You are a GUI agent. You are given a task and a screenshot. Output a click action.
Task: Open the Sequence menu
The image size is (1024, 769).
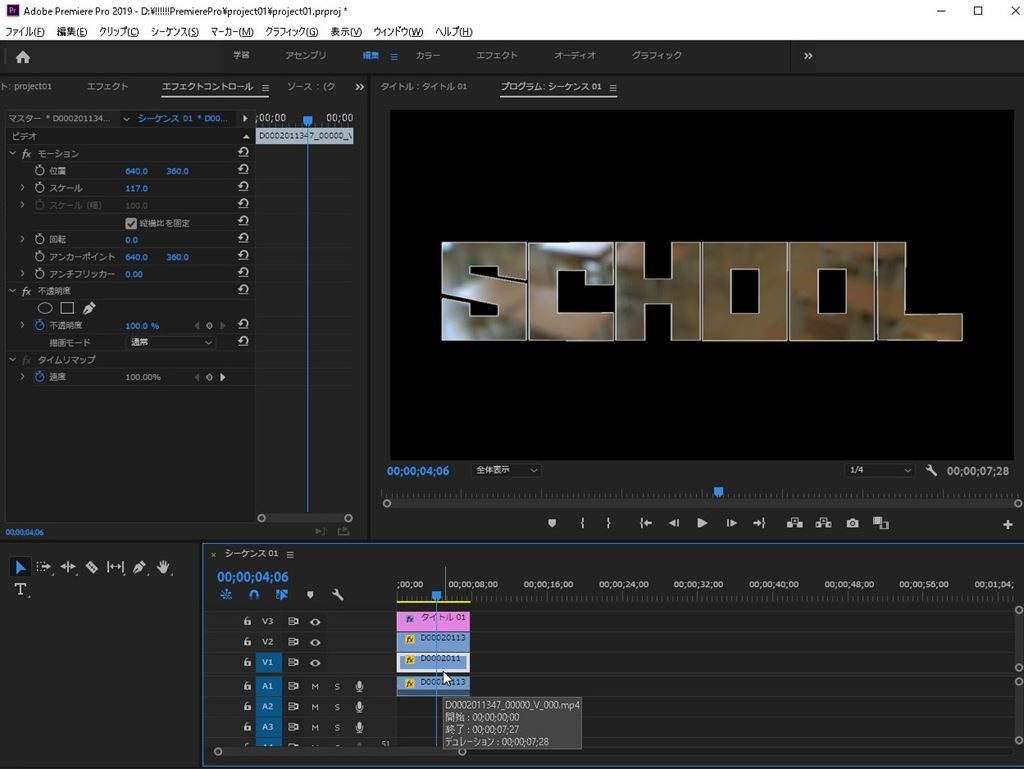(x=174, y=32)
